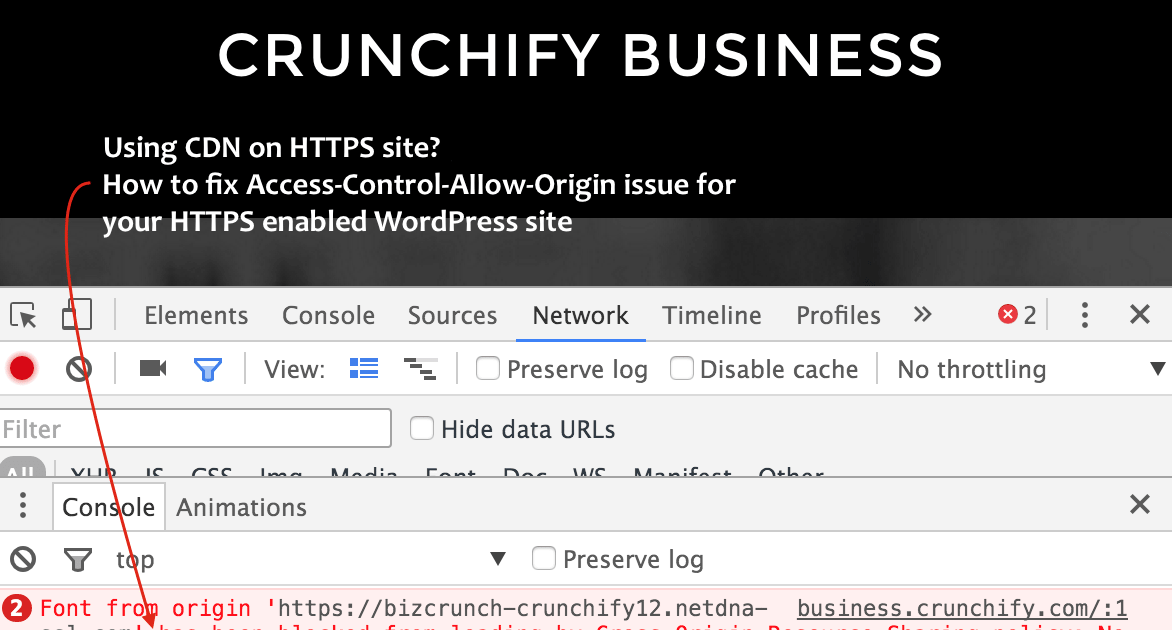Click the capture screenshots camera icon
Image resolution: width=1172 pixels, height=630 pixels.
[153, 368]
